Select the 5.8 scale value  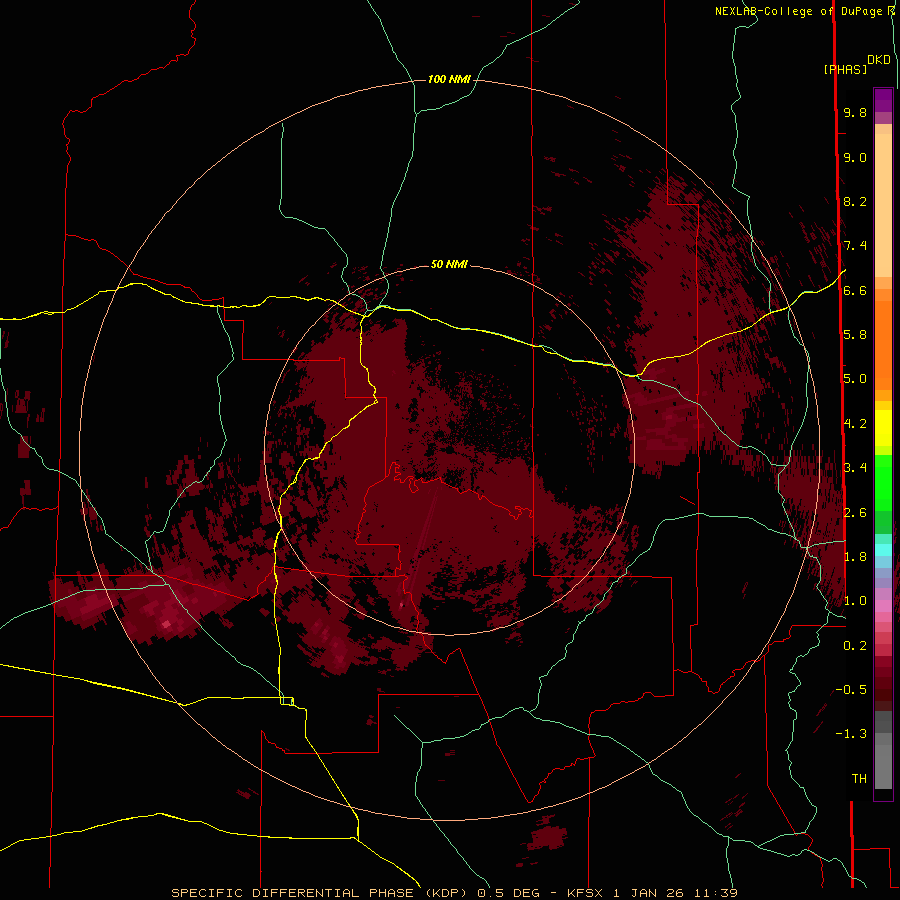pyautogui.click(x=855, y=334)
